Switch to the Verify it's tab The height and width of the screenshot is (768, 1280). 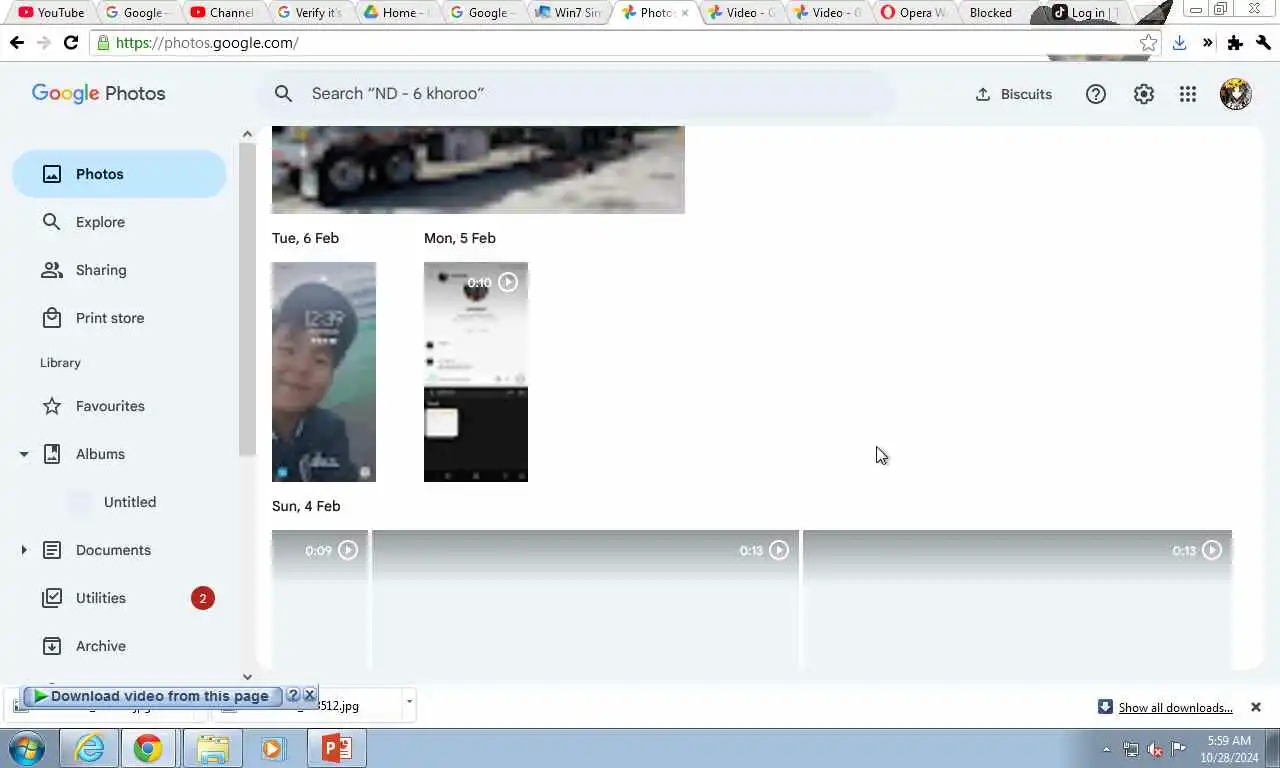tap(309, 12)
